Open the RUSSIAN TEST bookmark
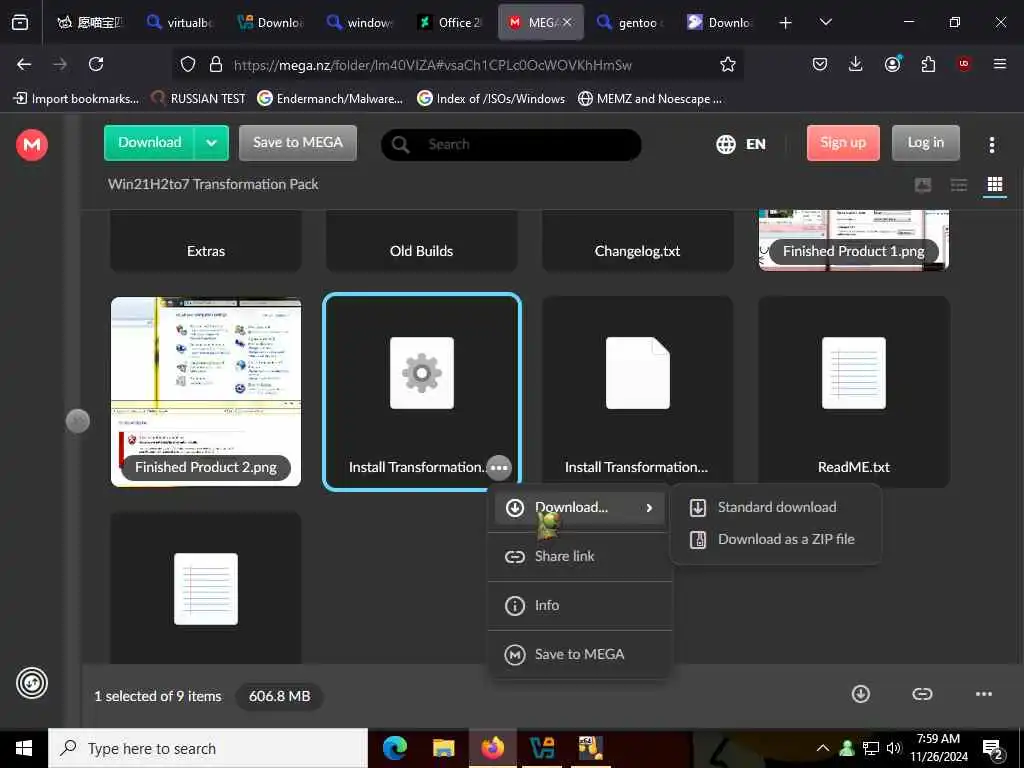 [x=199, y=99]
